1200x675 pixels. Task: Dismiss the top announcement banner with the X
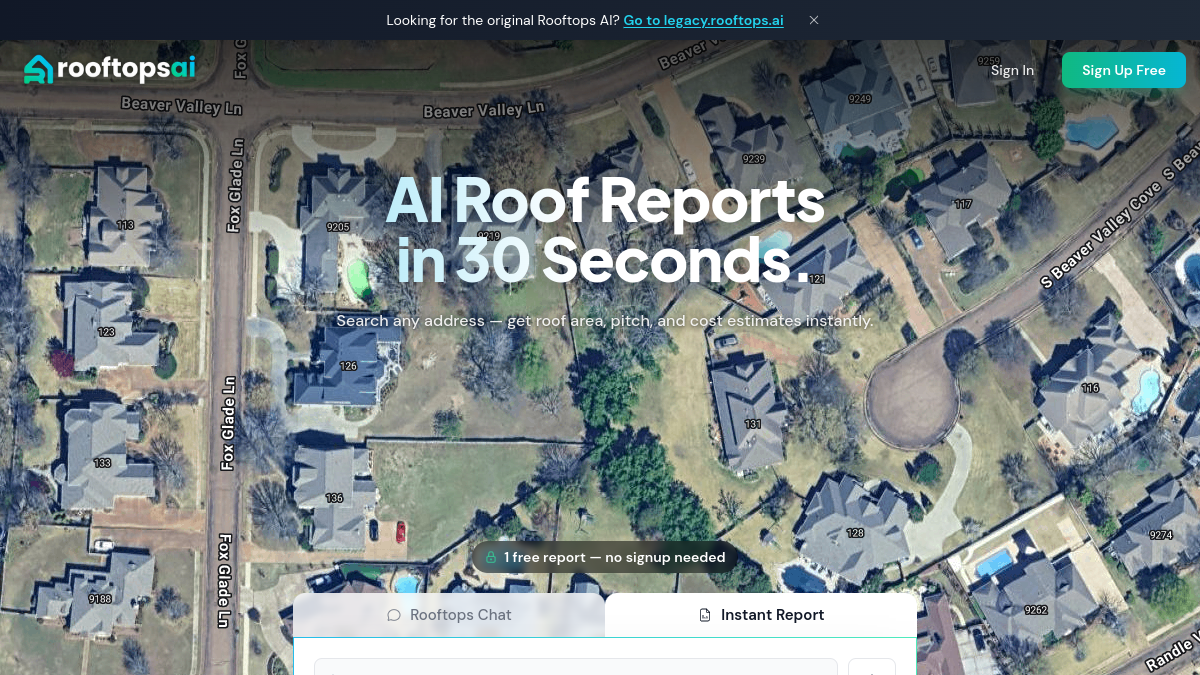pos(814,20)
